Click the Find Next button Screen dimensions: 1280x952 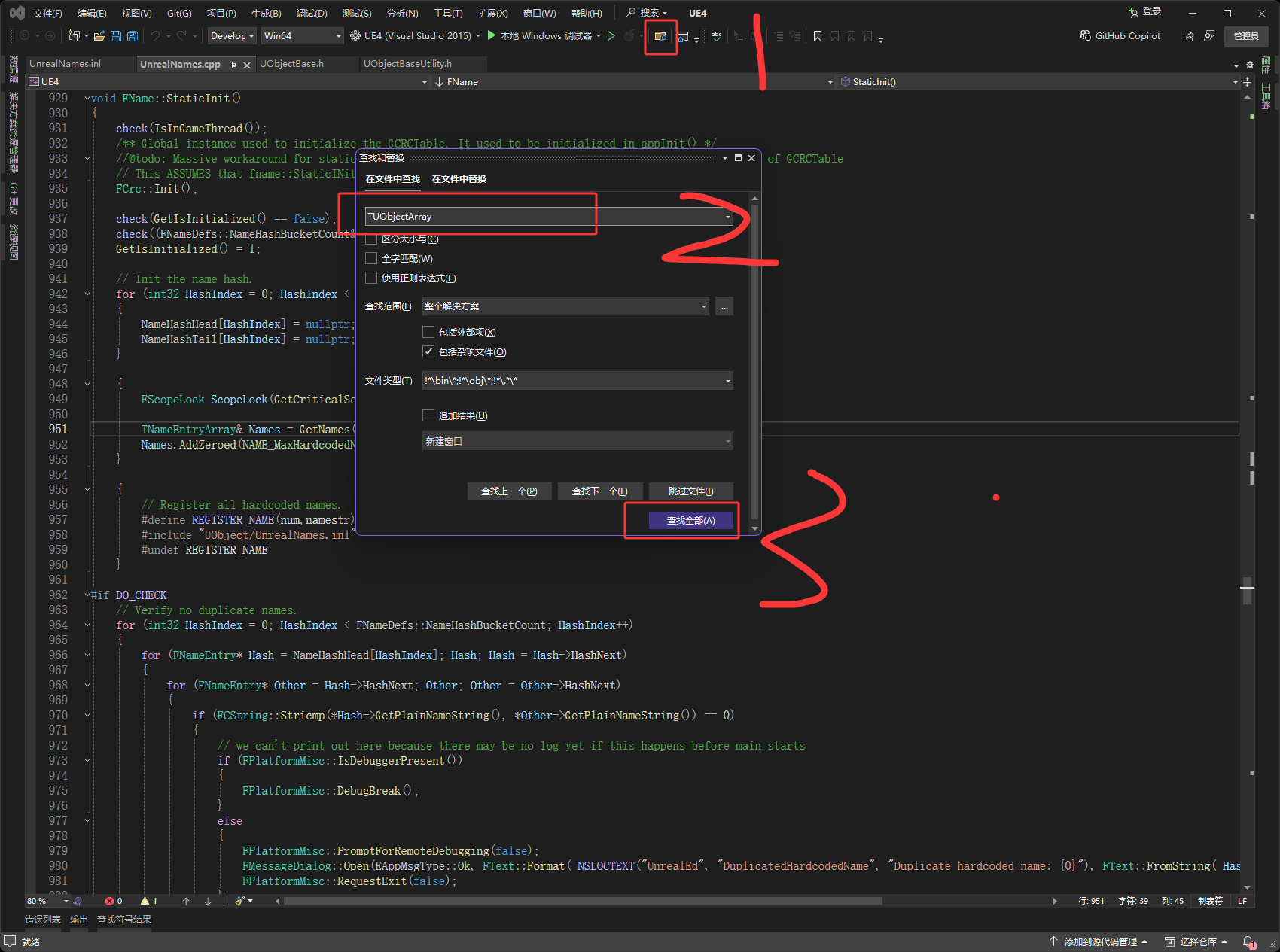599,491
